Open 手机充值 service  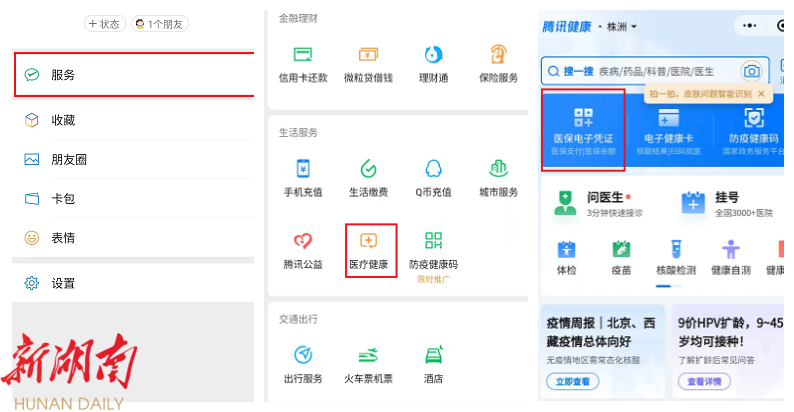[302, 176]
